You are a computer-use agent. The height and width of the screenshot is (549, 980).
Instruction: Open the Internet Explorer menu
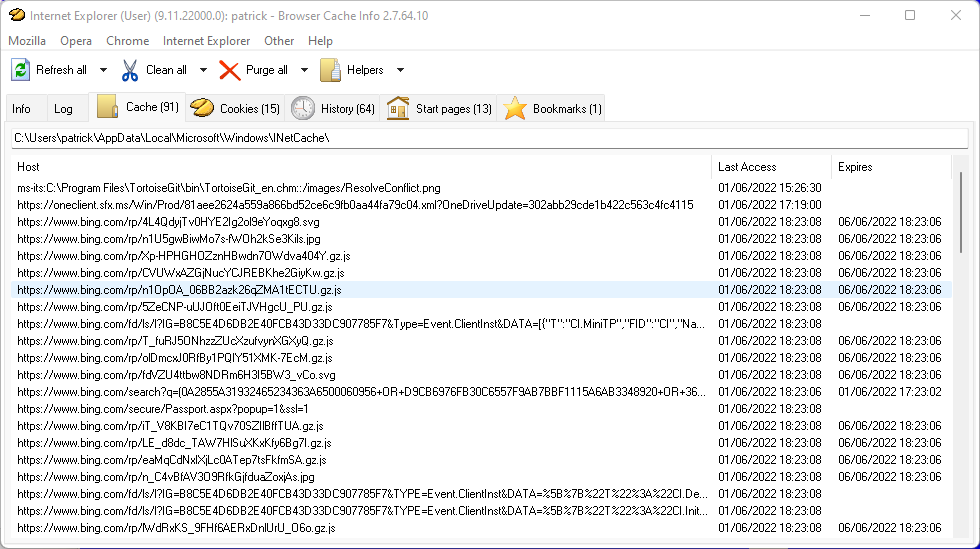point(206,41)
